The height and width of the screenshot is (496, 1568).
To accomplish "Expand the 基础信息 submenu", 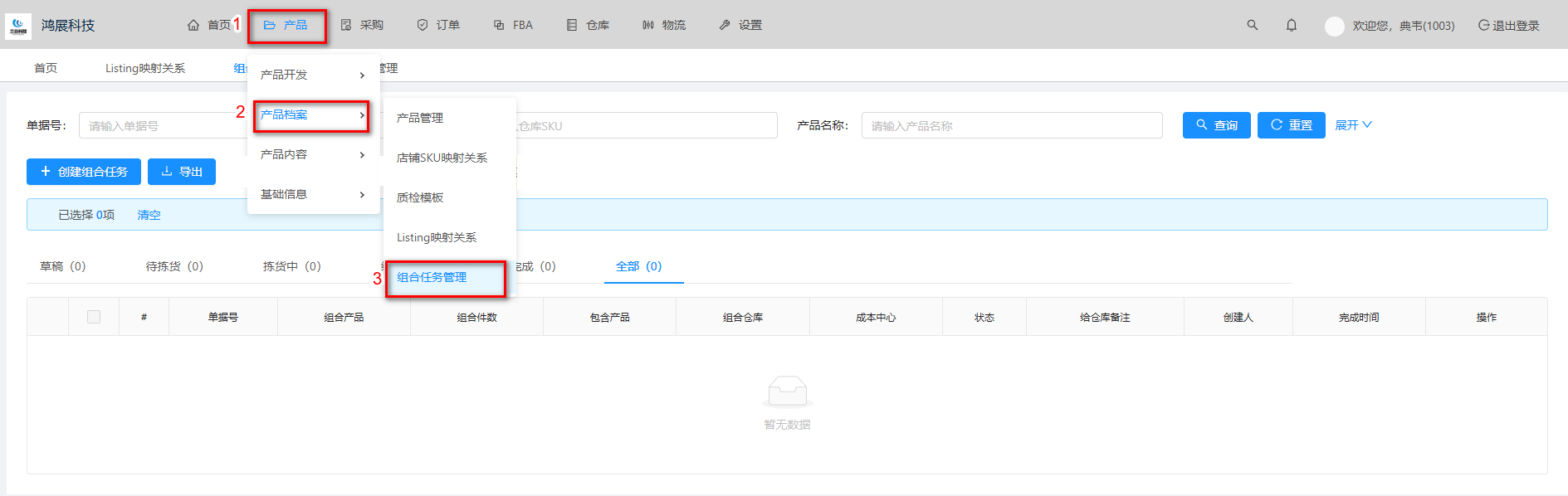I will coord(313,194).
